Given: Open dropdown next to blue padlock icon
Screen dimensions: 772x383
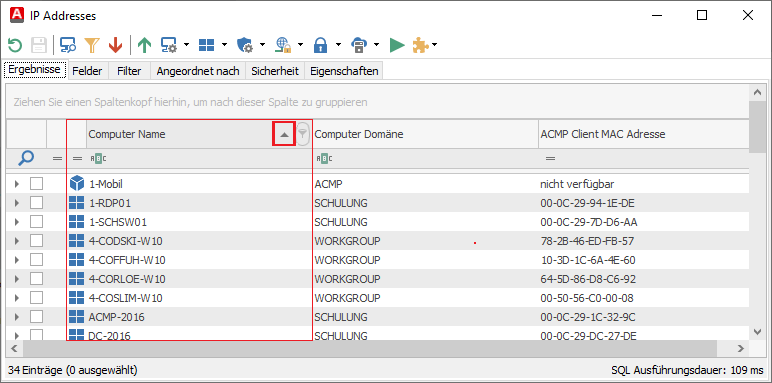Looking at the screenshot, I should click(338, 45).
